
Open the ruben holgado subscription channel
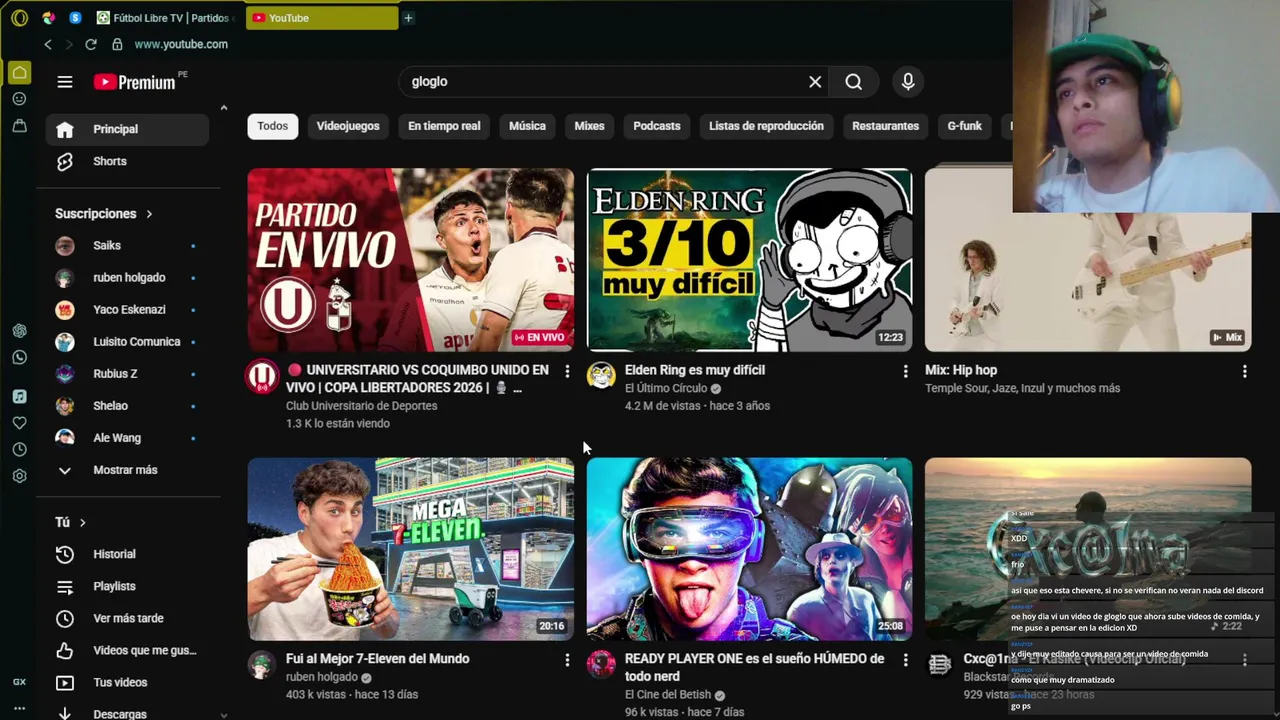127,277
